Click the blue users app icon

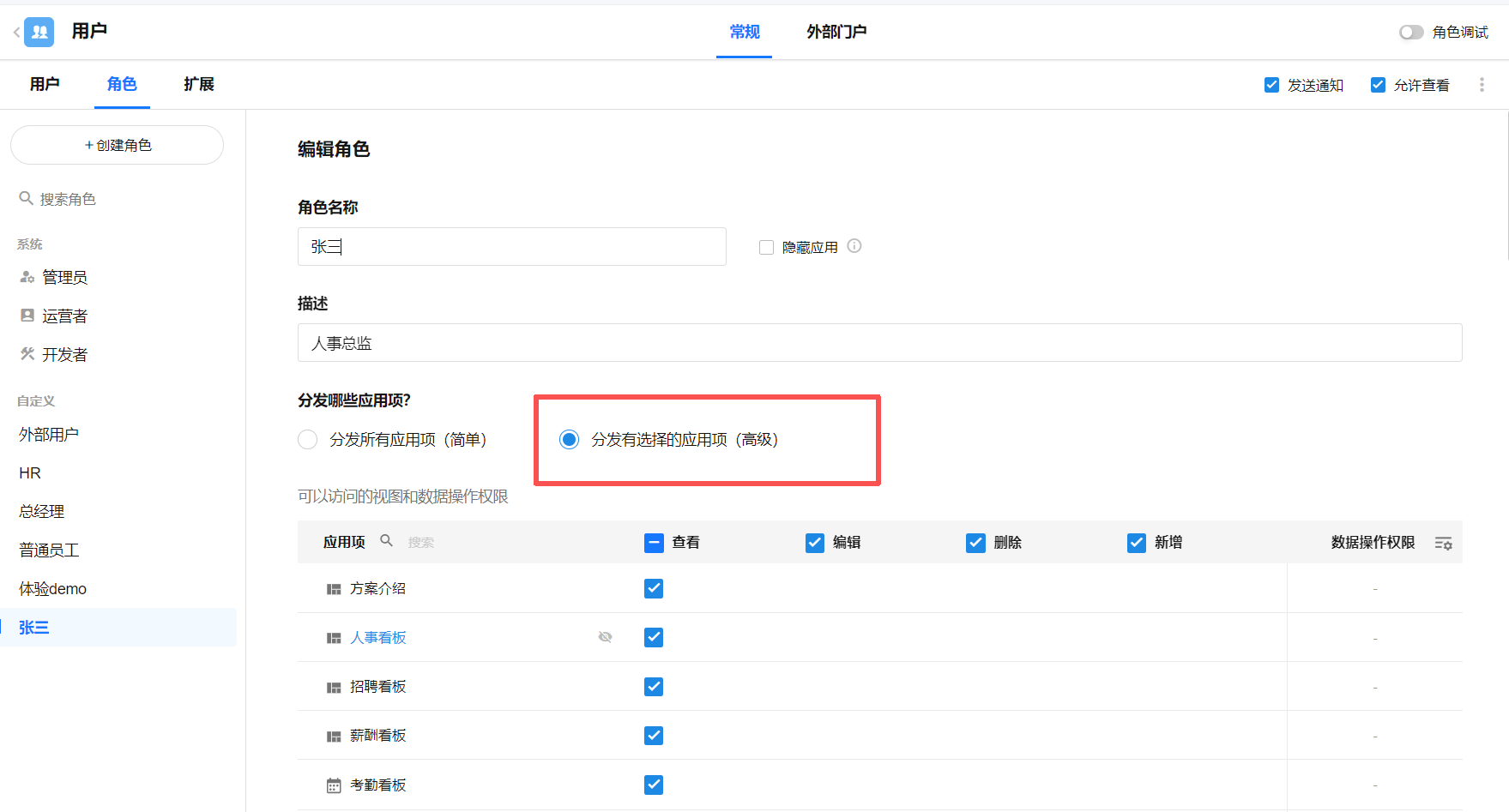click(39, 33)
